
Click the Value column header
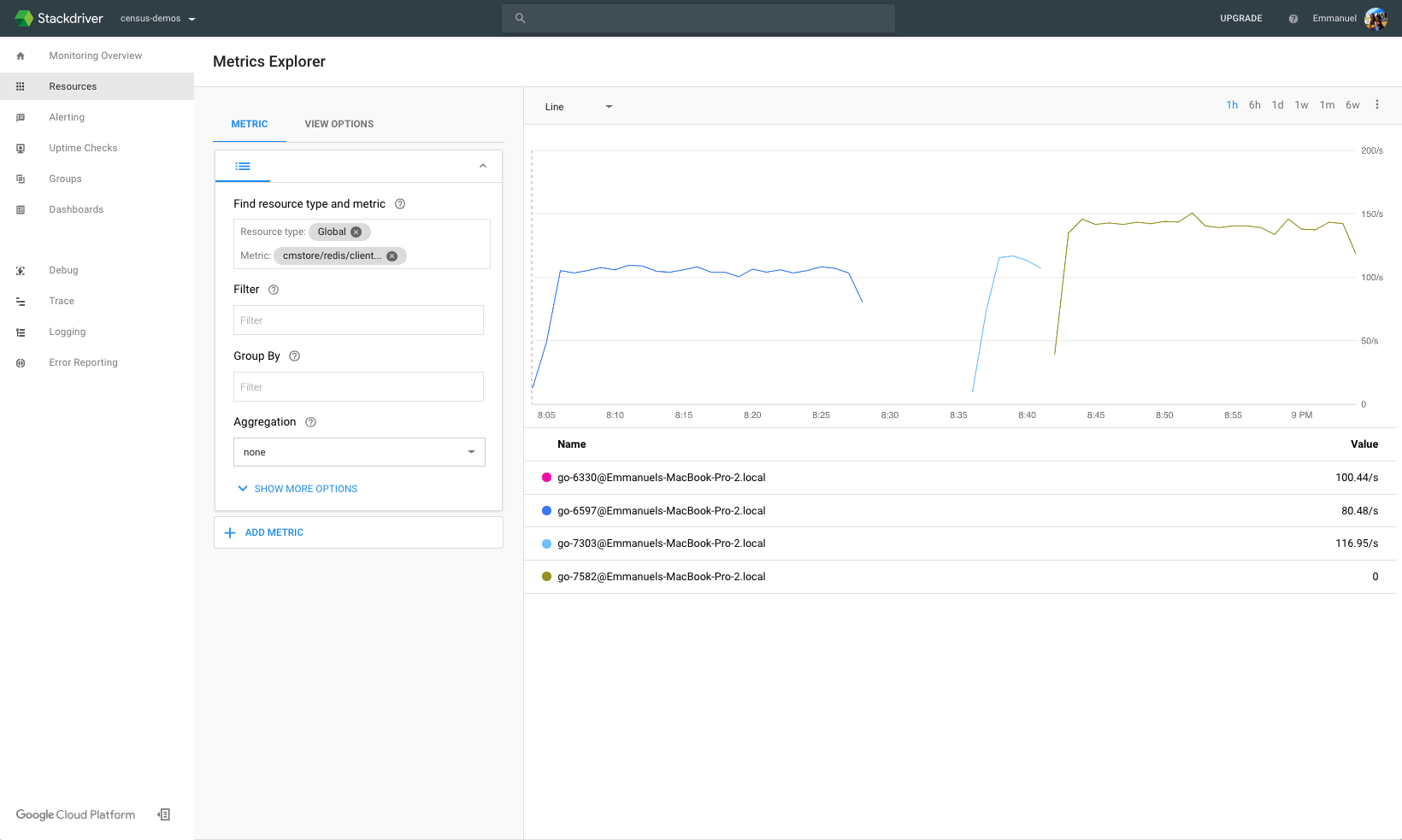click(x=1364, y=444)
